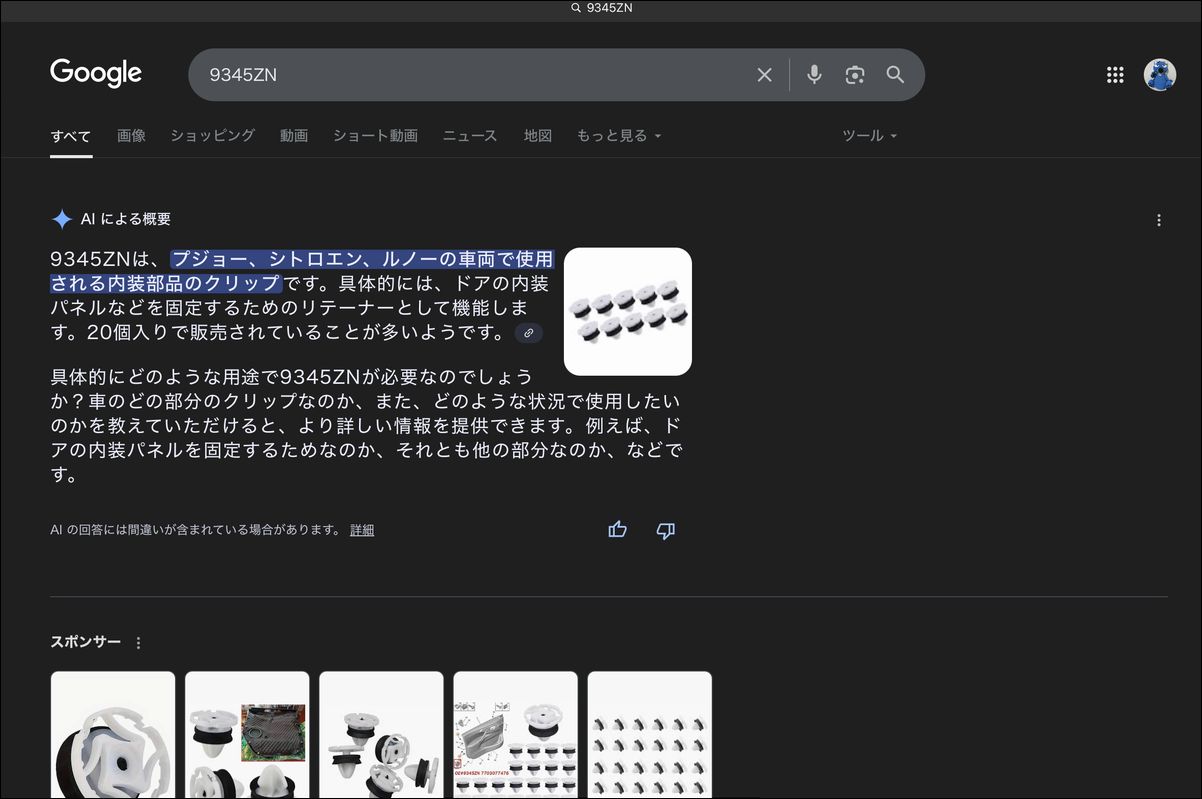Open AI overview clip product image
The height and width of the screenshot is (799, 1202).
(x=628, y=312)
